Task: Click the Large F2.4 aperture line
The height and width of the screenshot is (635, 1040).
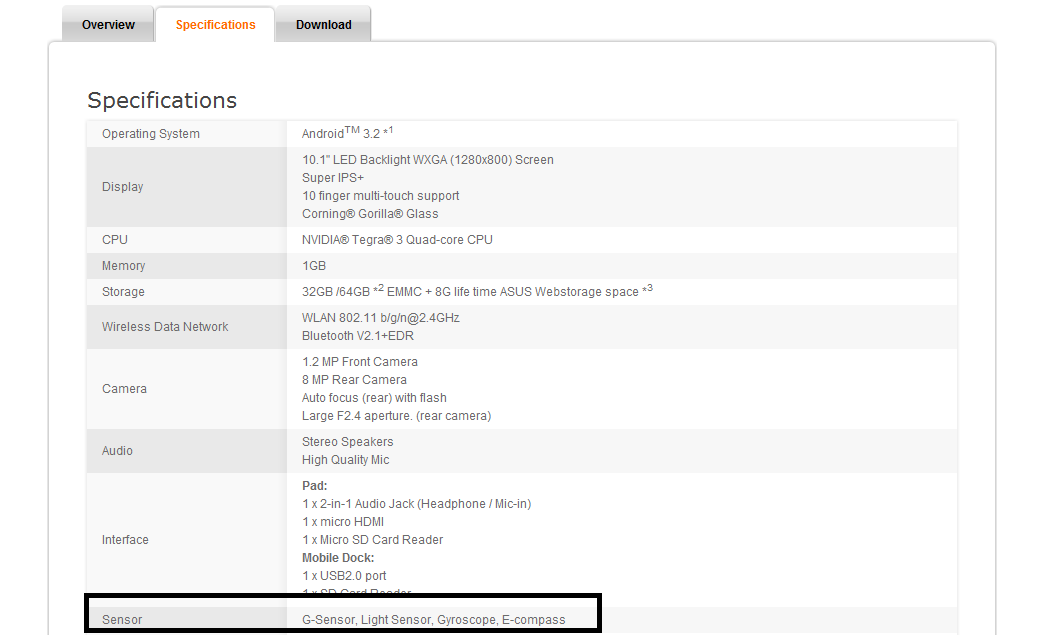Action: click(x=397, y=415)
